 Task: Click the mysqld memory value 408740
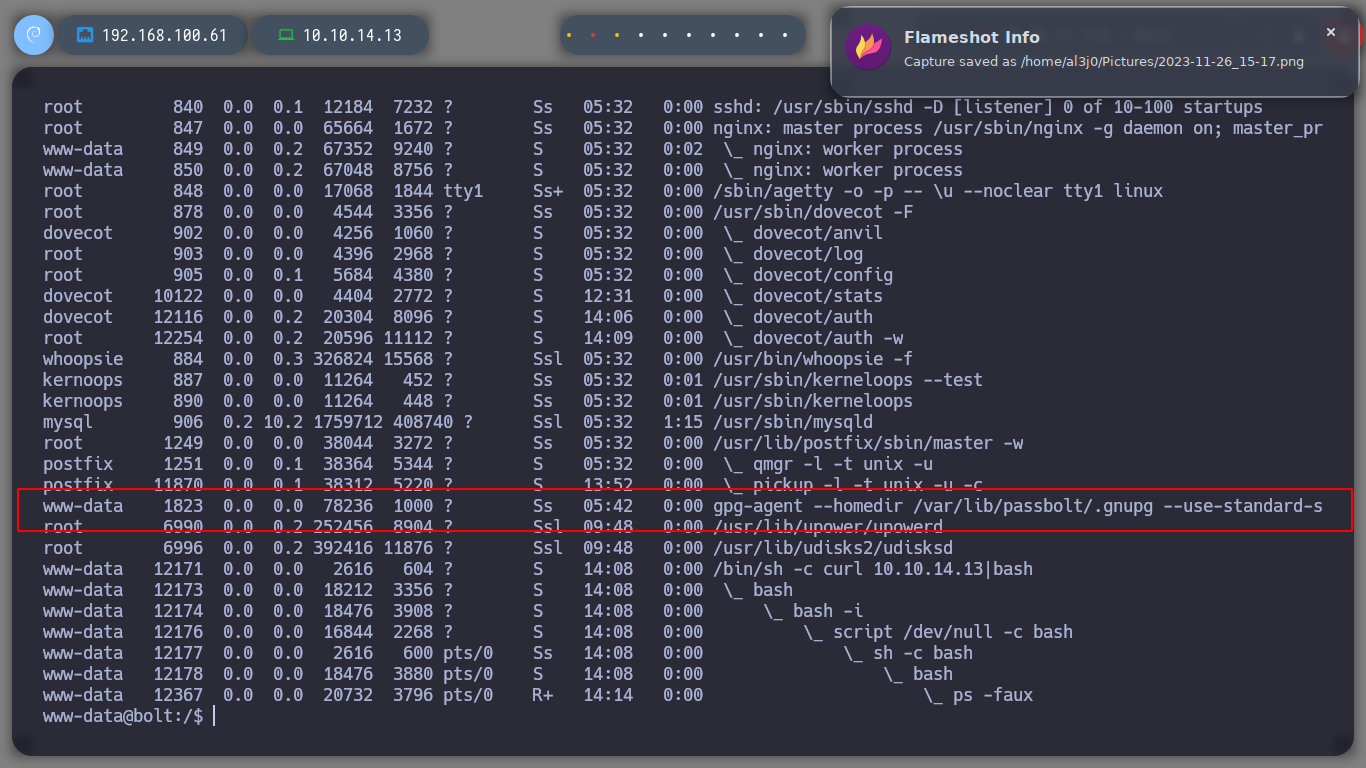pyautogui.click(x=423, y=422)
